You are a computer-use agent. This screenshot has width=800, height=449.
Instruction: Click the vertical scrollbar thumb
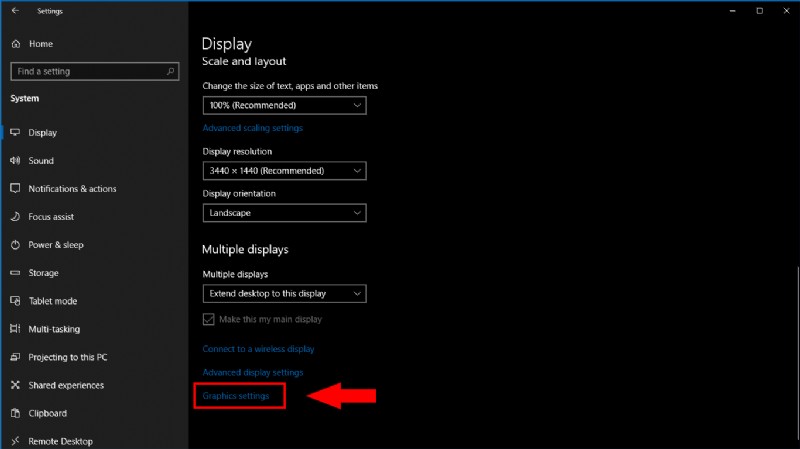coord(798,355)
